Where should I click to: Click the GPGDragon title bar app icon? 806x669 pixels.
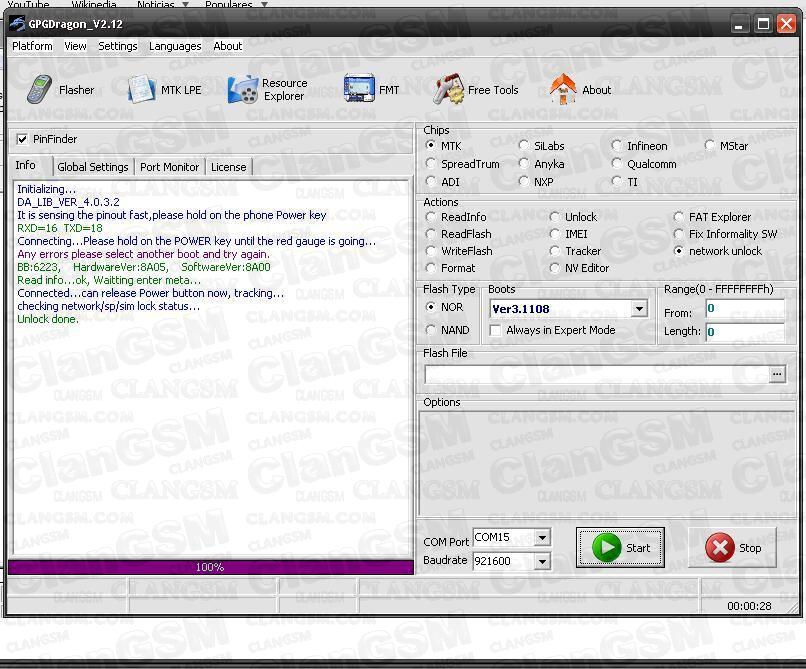(16, 24)
